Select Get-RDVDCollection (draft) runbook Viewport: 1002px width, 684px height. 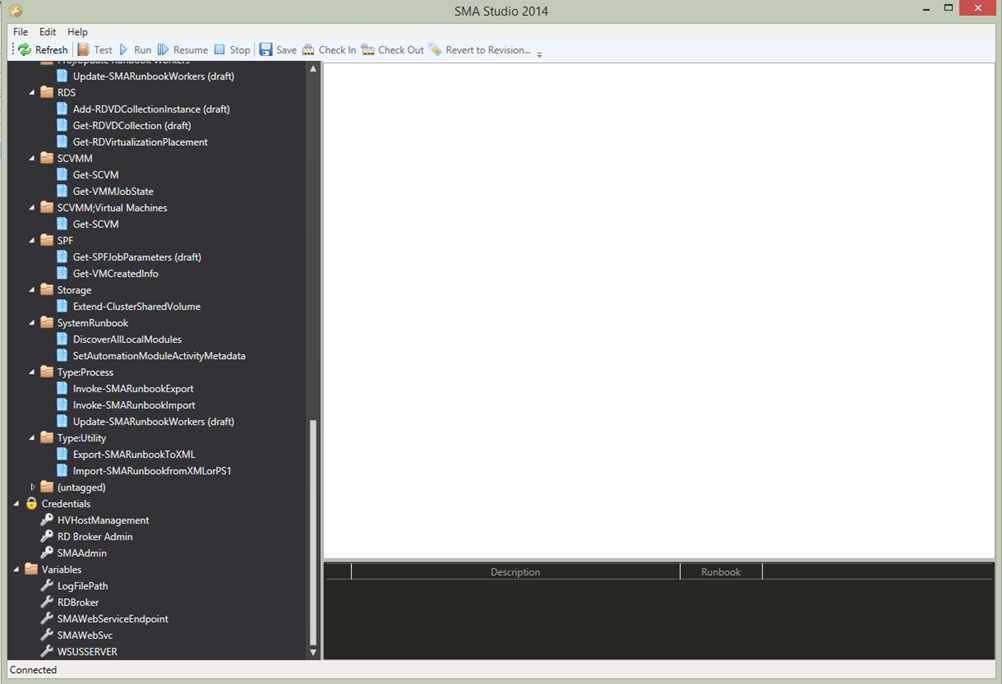pos(132,125)
